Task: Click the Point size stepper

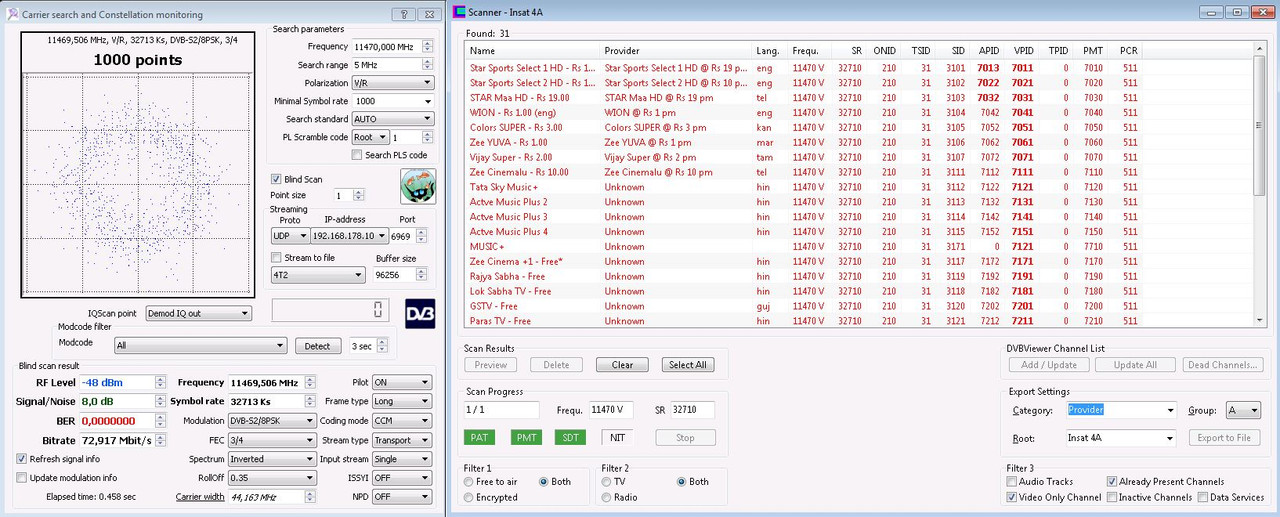Action: pos(359,196)
